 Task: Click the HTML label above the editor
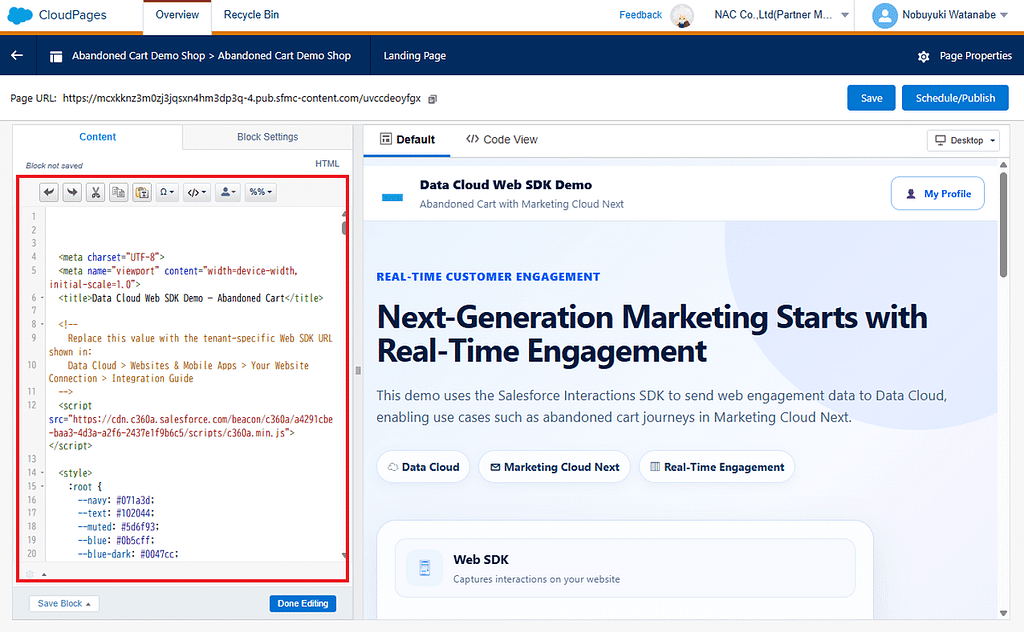click(327, 164)
